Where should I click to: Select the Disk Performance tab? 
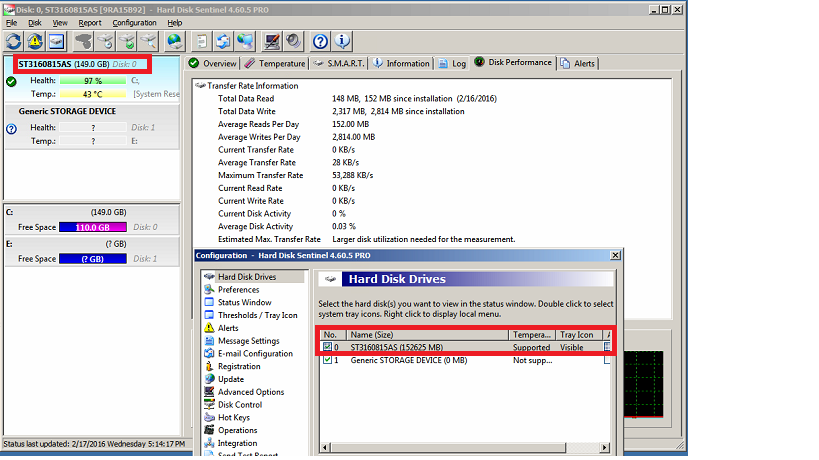coord(512,62)
